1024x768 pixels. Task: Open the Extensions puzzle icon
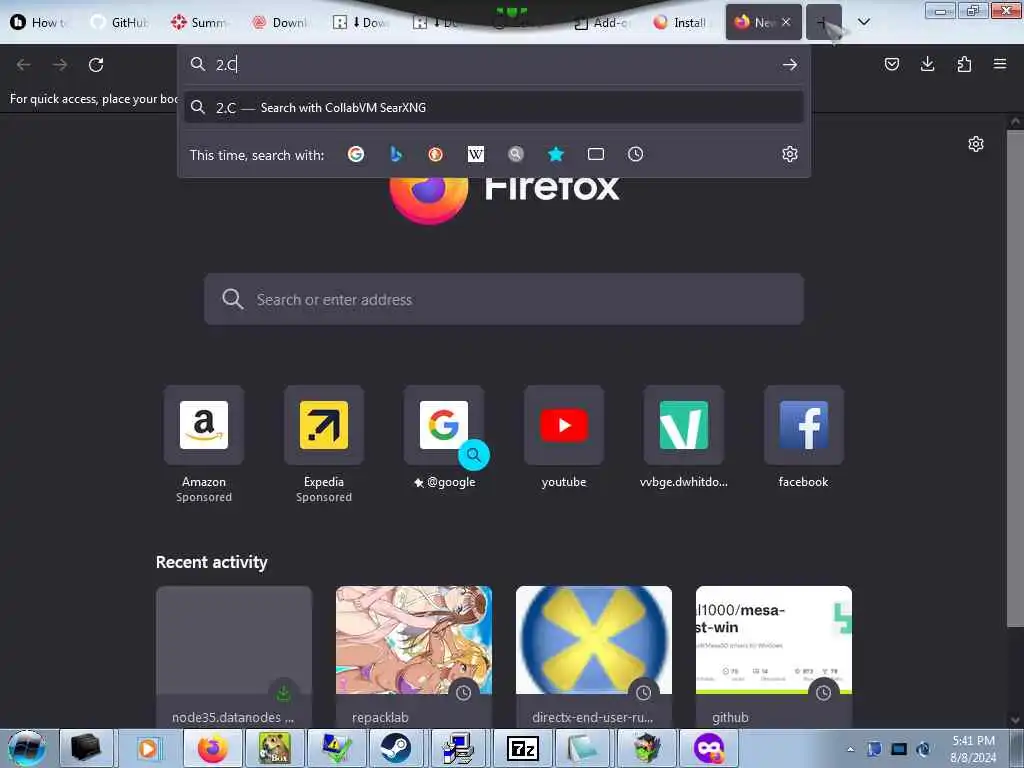[x=964, y=64]
